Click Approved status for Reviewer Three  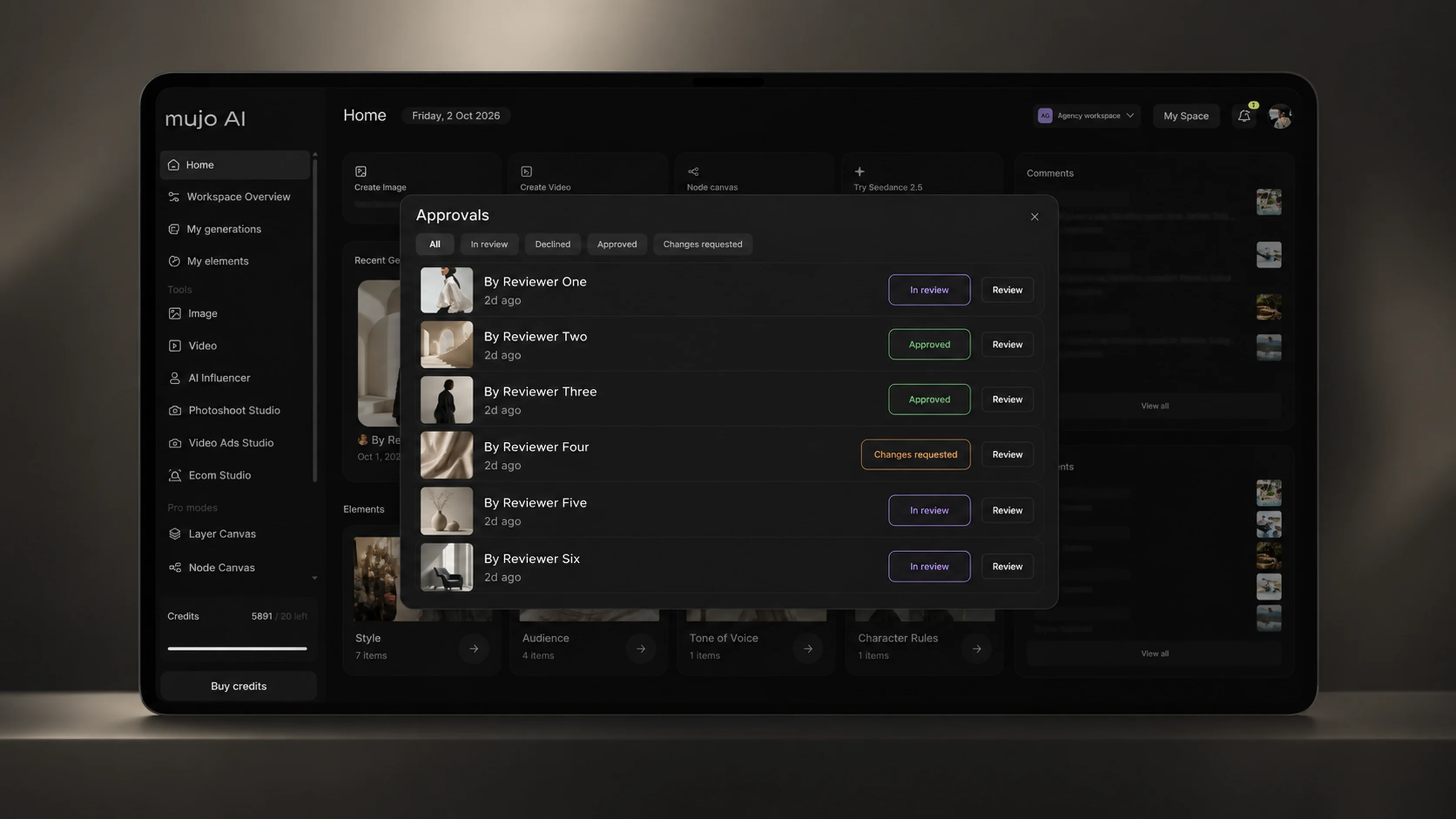tap(929, 399)
